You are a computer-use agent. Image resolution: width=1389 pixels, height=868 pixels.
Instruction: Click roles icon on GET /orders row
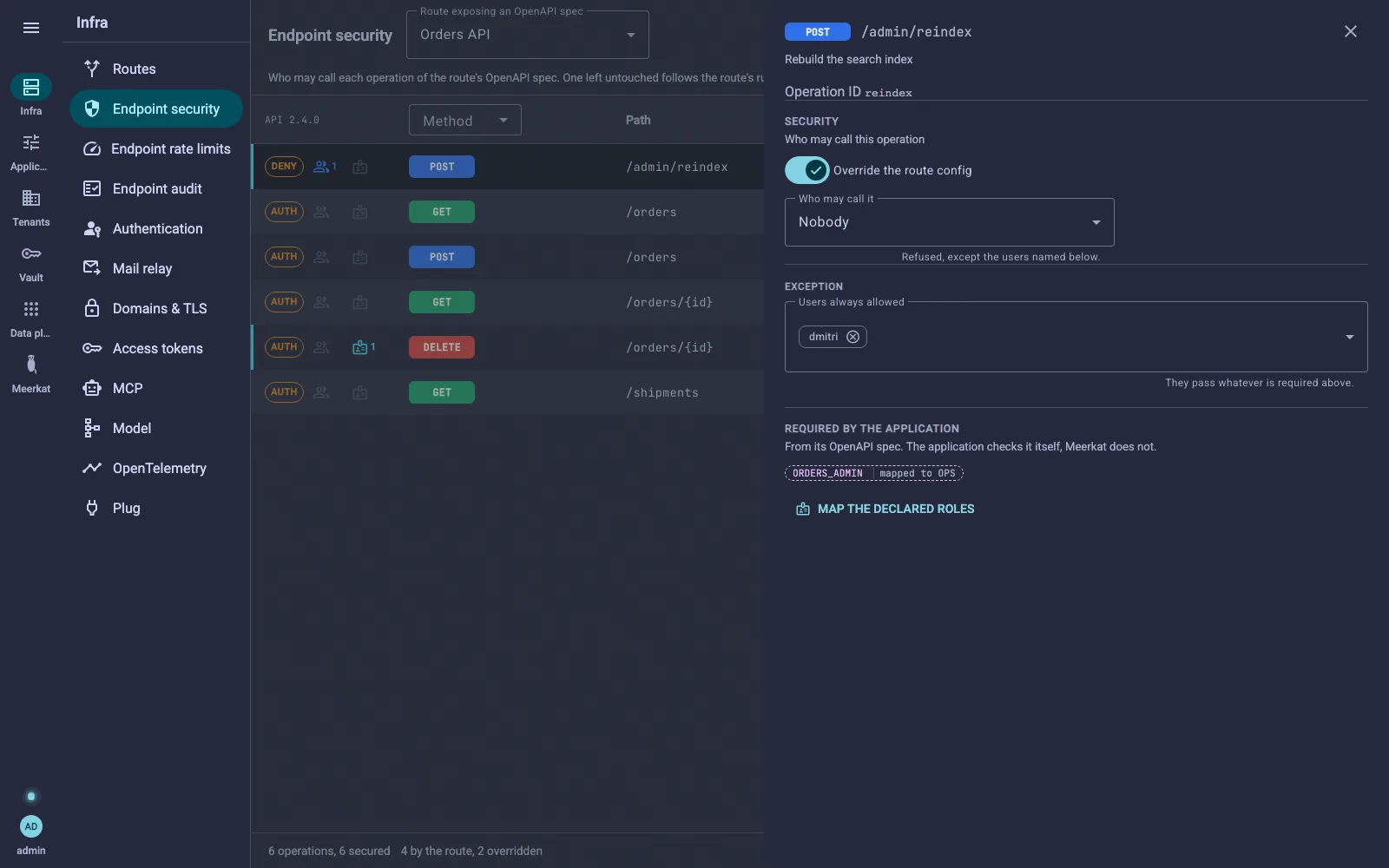click(x=360, y=212)
